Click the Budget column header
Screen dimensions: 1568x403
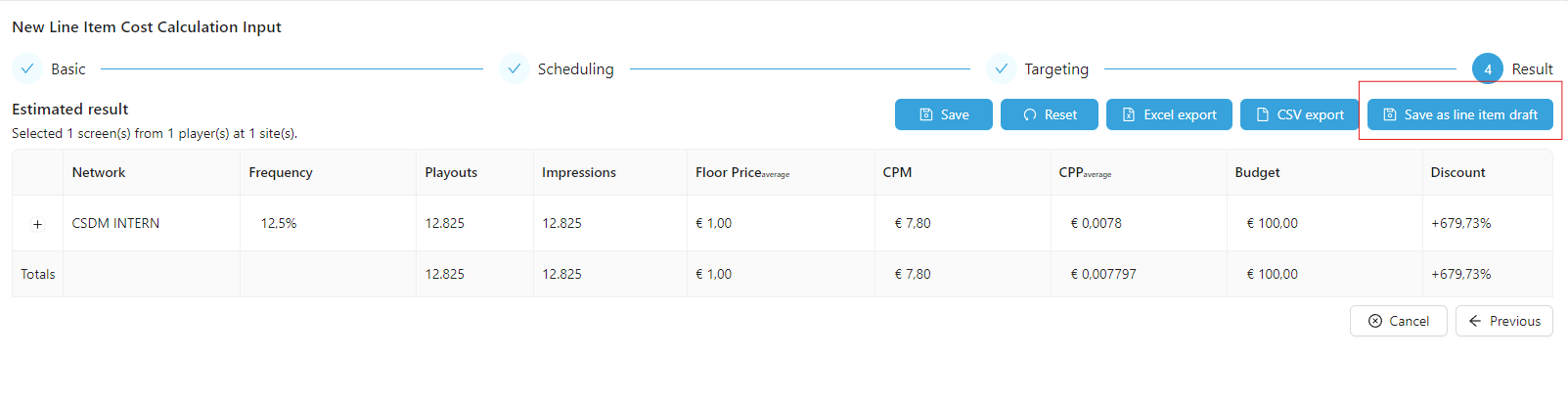click(1257, 172)
